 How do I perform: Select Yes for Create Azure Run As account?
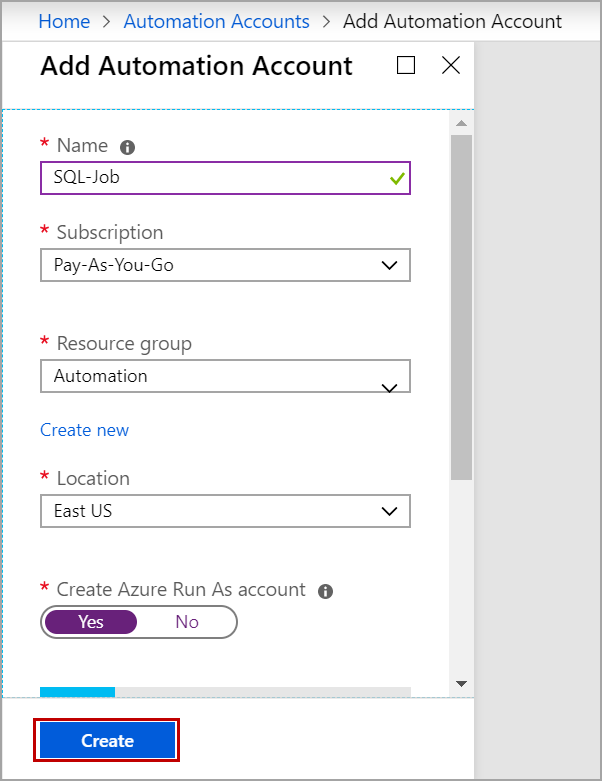pos(91,622)
